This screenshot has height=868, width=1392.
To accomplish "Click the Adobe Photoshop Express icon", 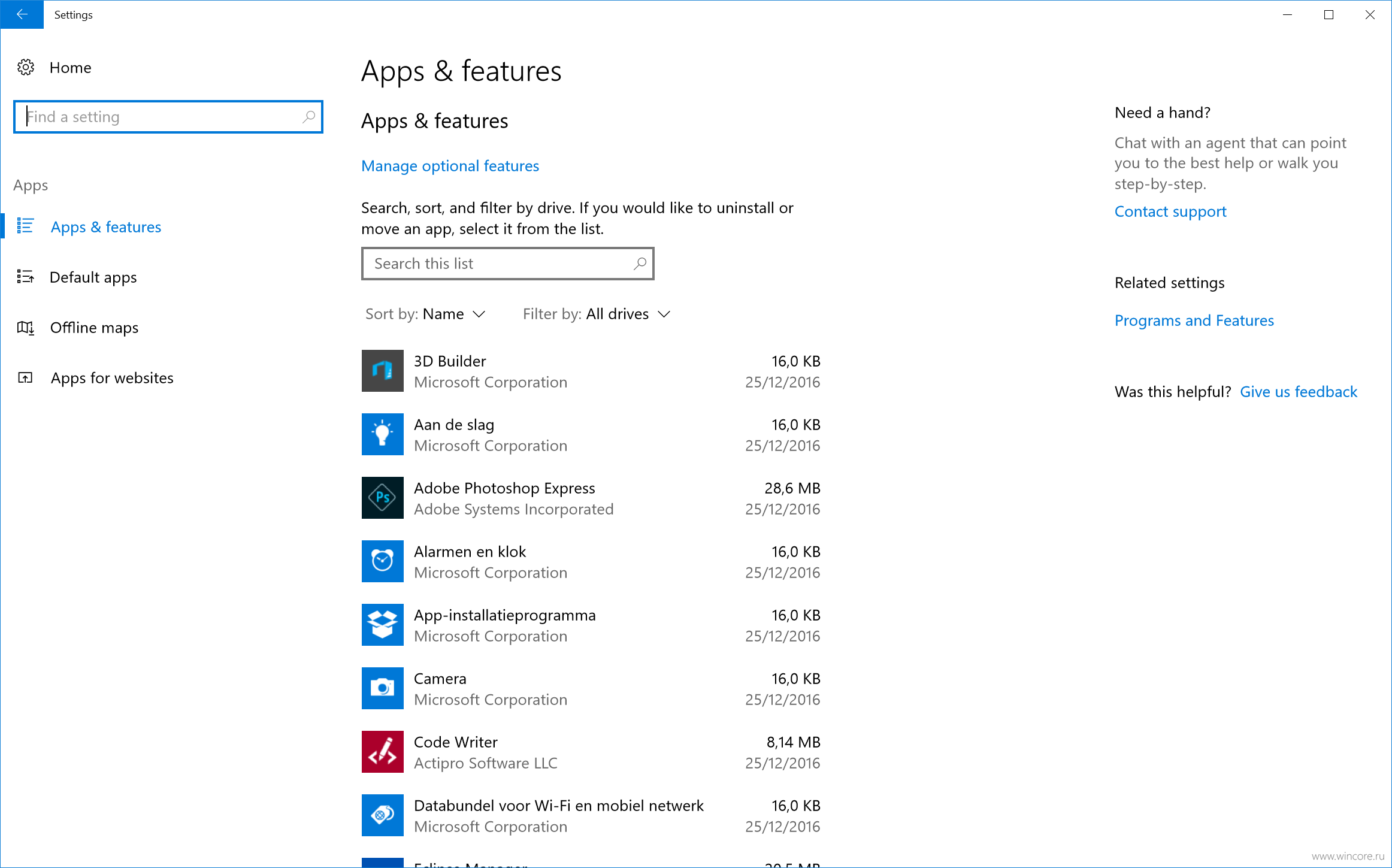I will [382, 498].
